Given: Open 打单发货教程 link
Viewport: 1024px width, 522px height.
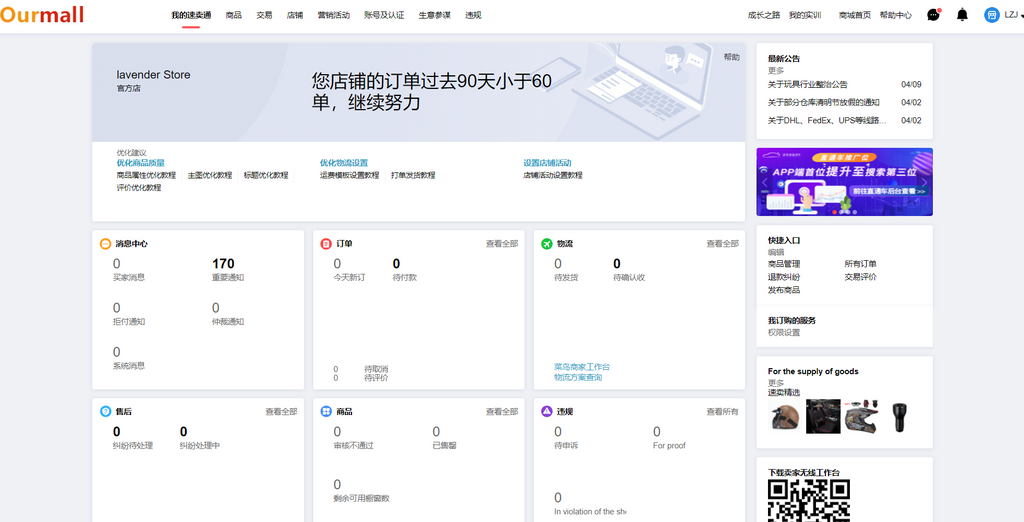Looking at the screenshot, I should pyautogui.click(x=413, y=175).
